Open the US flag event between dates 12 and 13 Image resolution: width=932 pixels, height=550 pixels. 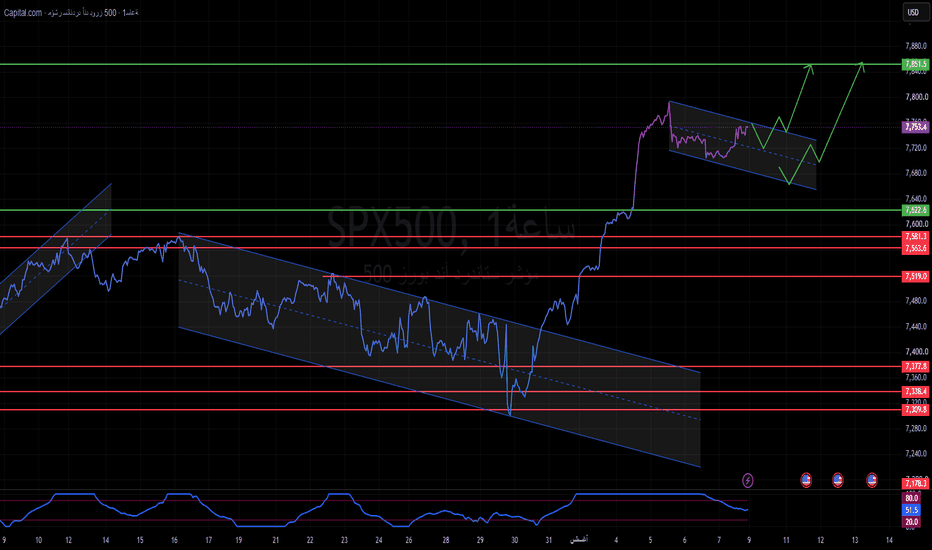coord(837,480)
